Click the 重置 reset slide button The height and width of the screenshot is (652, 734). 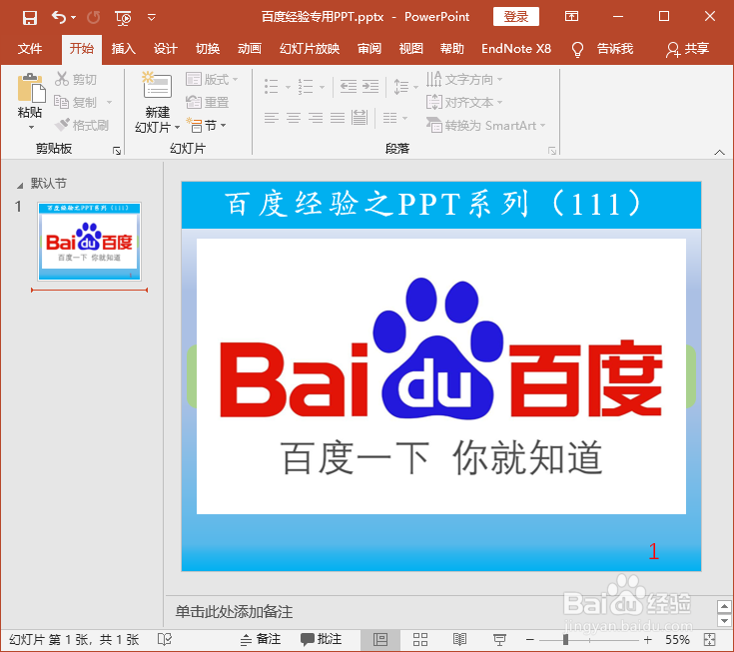click(x=207, y=102)
